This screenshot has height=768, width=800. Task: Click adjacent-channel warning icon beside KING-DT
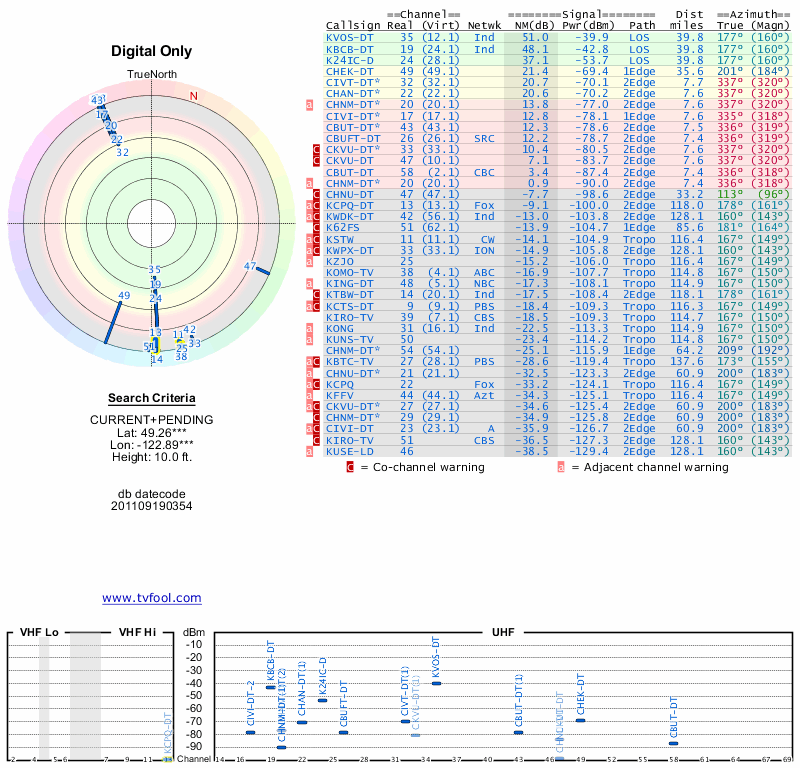[309, 284]
